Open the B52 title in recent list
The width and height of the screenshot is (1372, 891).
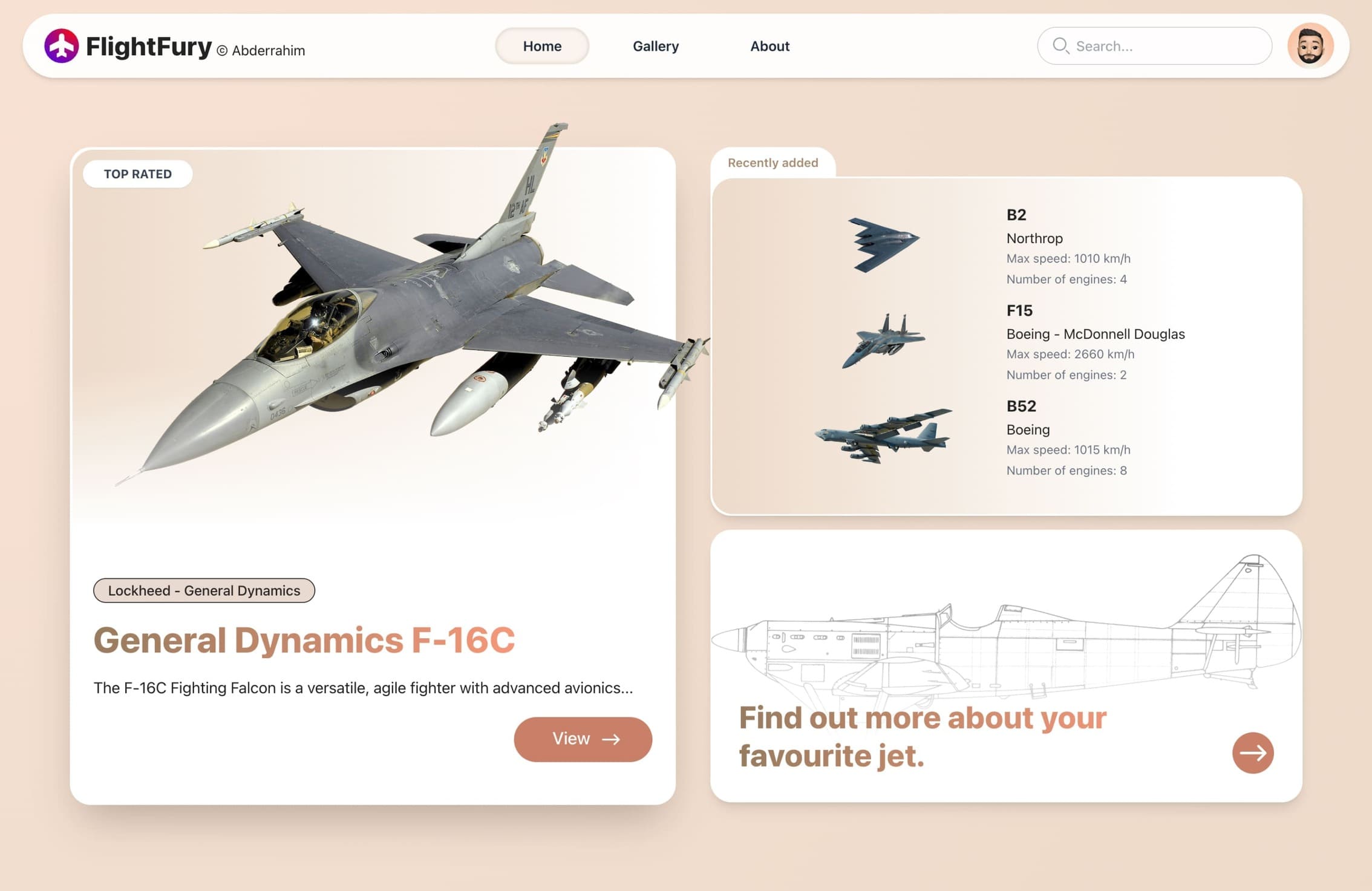1021,406
